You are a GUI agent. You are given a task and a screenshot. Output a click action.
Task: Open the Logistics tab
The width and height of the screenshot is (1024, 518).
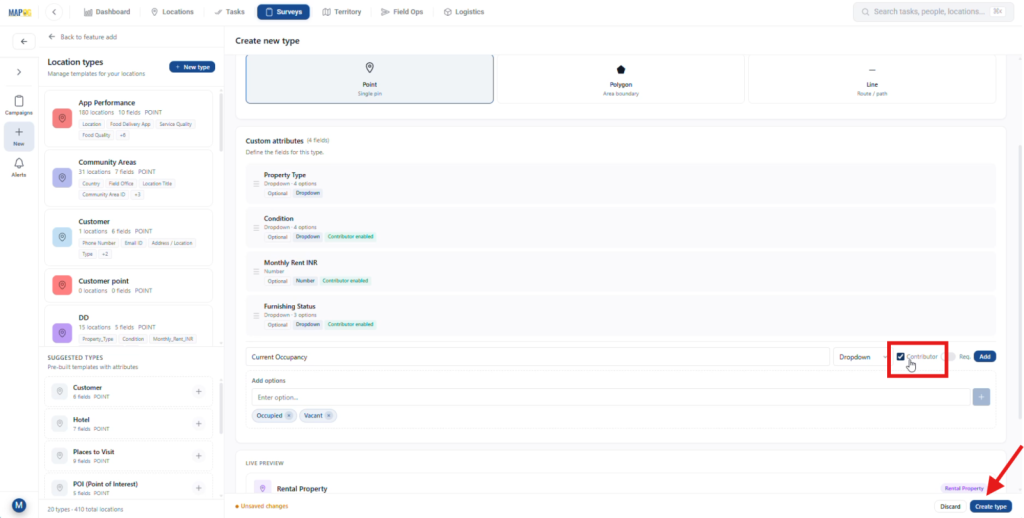[464, 12]
